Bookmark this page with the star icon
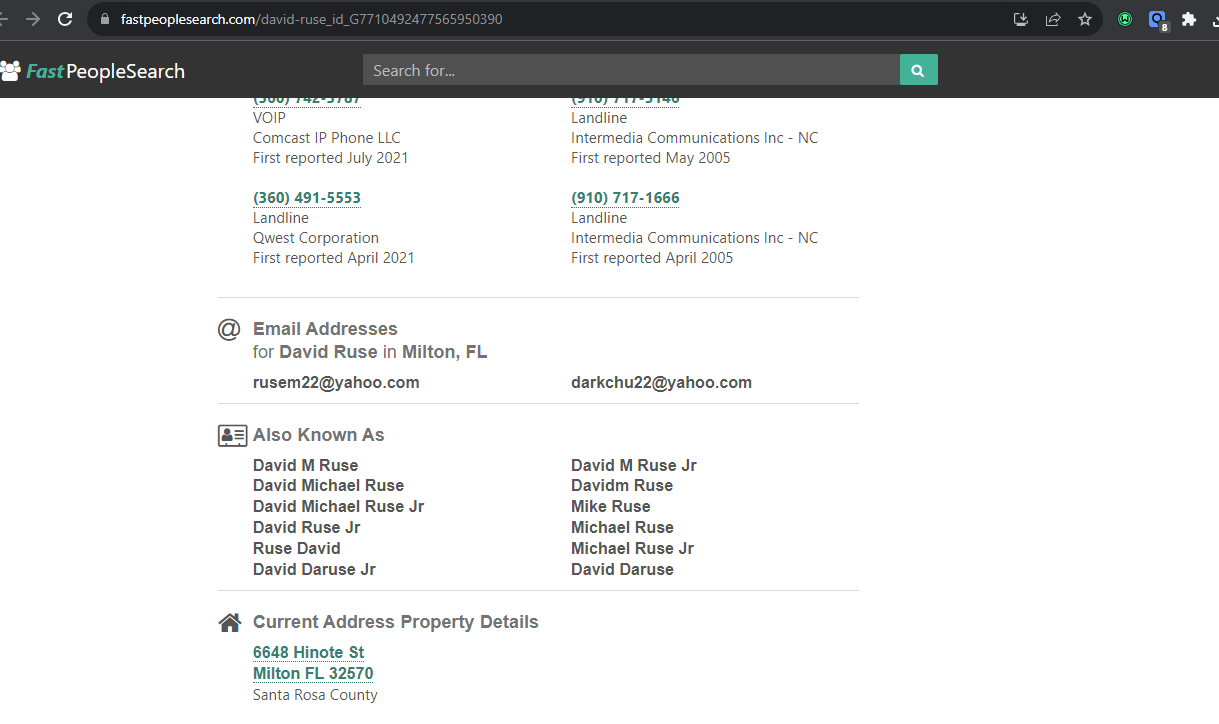Screen dimensions: 1219x724 1085,19
